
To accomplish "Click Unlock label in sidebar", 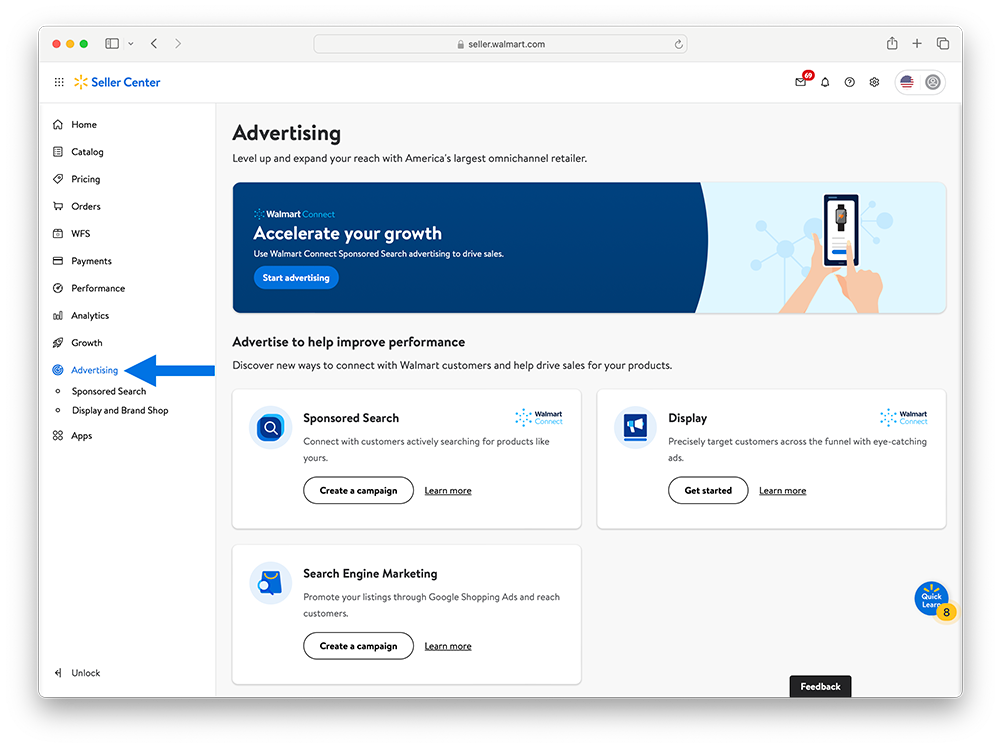I will (85, 673).
